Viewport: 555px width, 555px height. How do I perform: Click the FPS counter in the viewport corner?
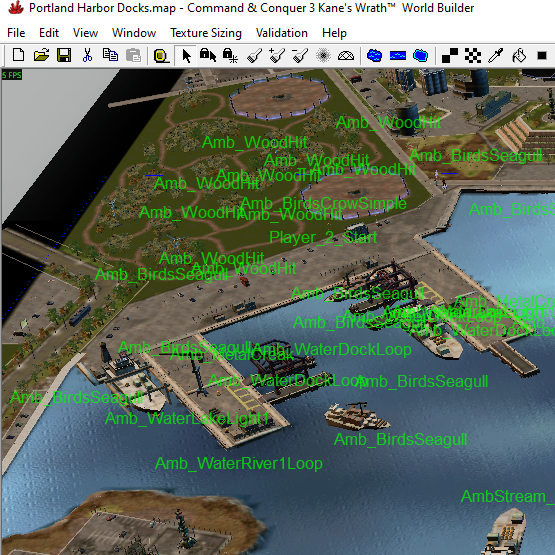tap(12, 75)
